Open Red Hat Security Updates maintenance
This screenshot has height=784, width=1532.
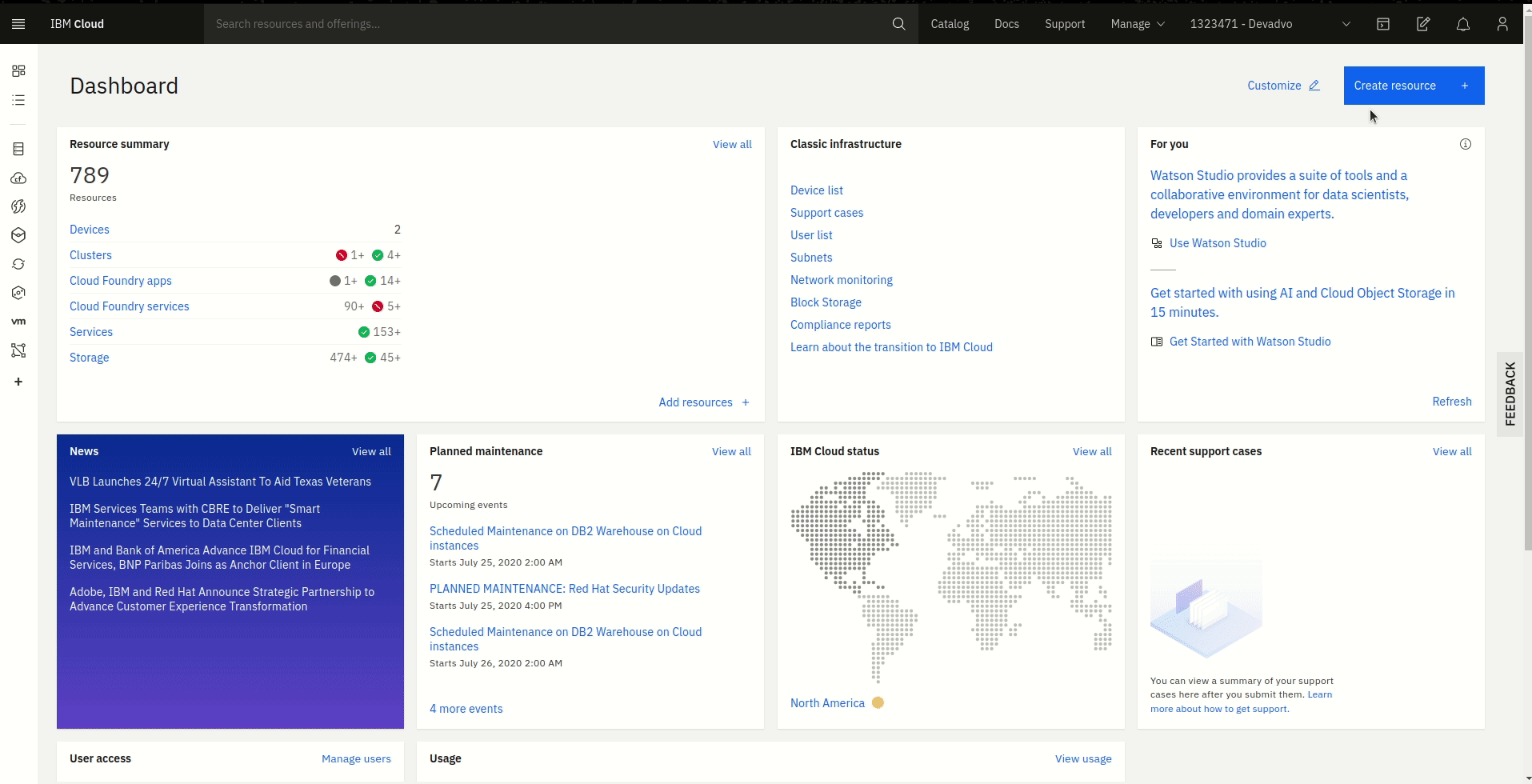(565, 589)
